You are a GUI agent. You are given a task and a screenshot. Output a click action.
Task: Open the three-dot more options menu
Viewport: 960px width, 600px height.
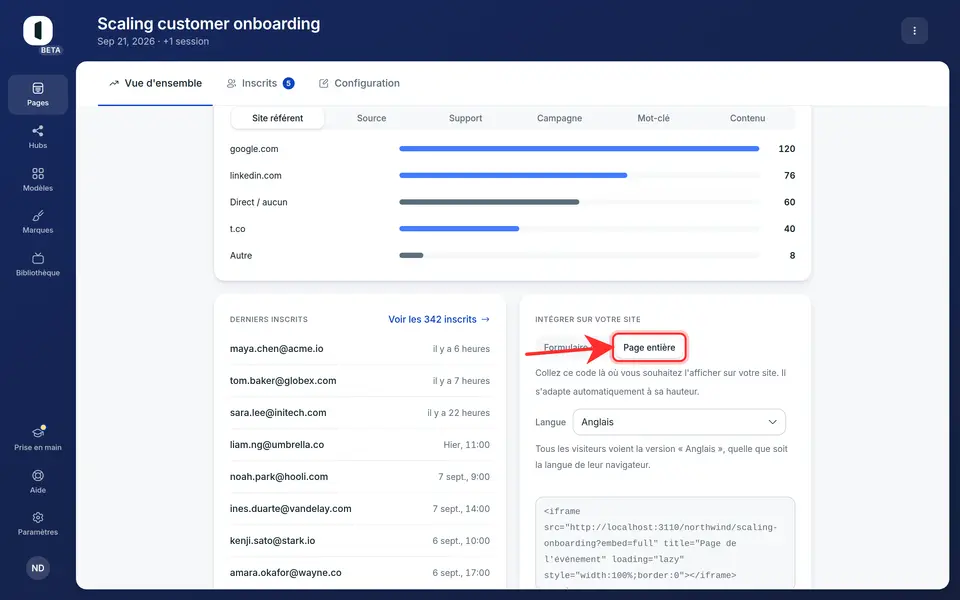click(x=915, y=31)
